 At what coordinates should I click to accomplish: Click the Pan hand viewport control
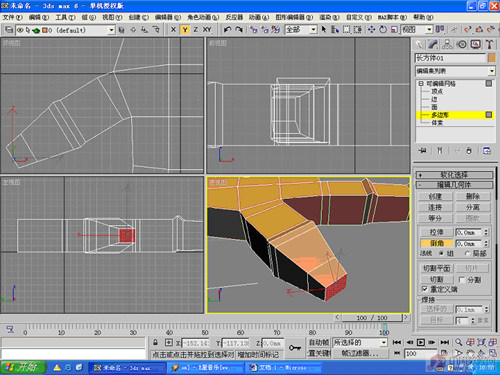click(470, 353)
